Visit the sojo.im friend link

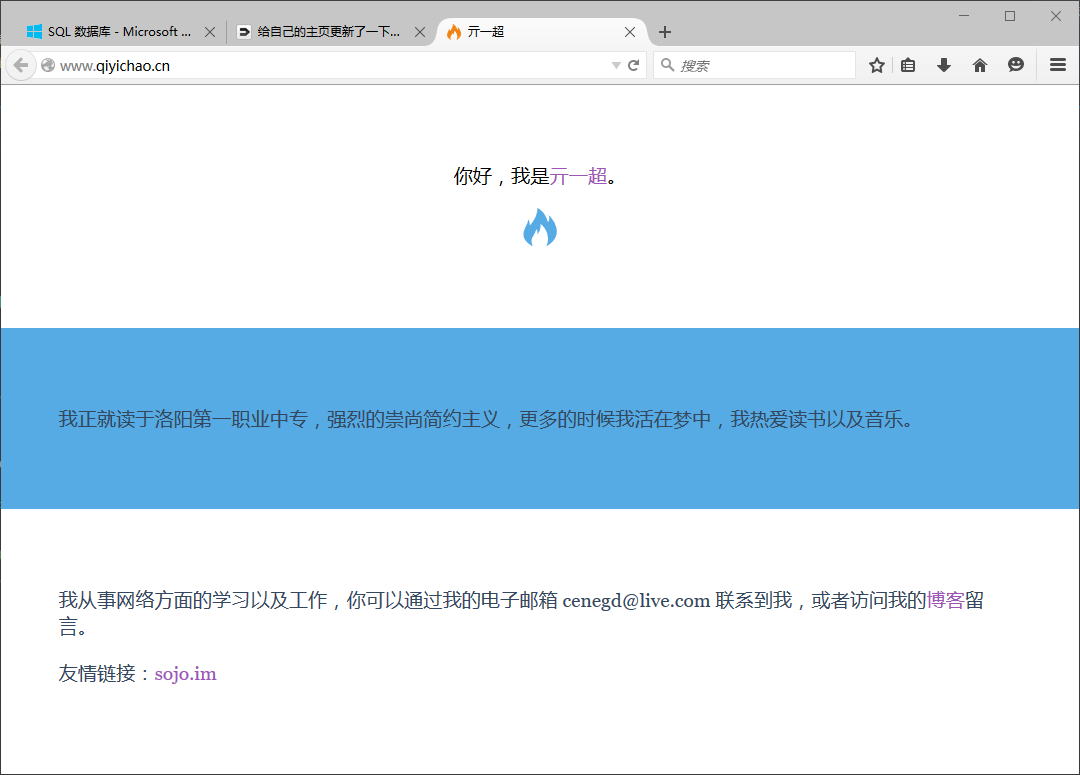click(x=185, y=673)
